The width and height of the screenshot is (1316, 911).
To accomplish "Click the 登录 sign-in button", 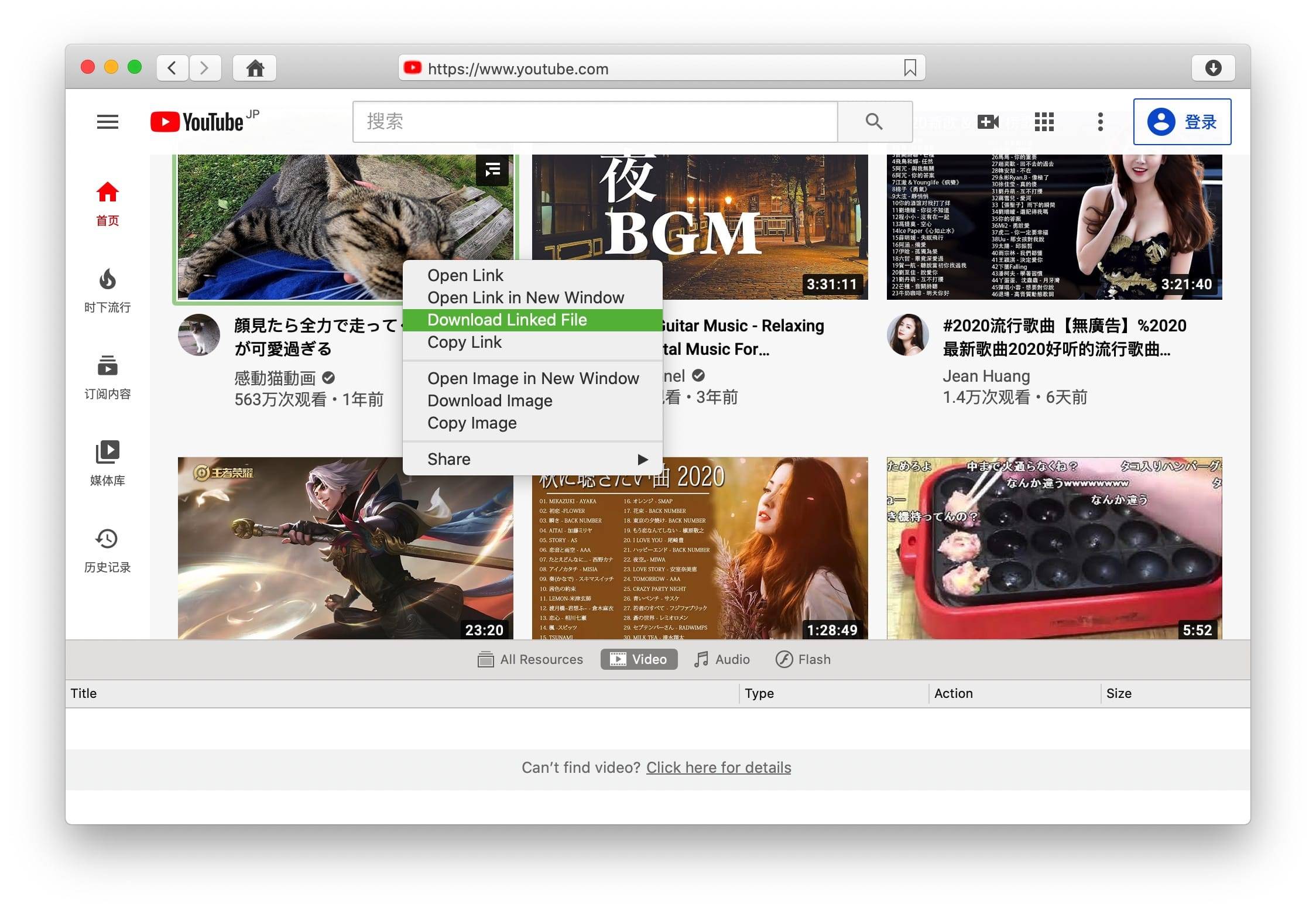I will pos(1182,122).
